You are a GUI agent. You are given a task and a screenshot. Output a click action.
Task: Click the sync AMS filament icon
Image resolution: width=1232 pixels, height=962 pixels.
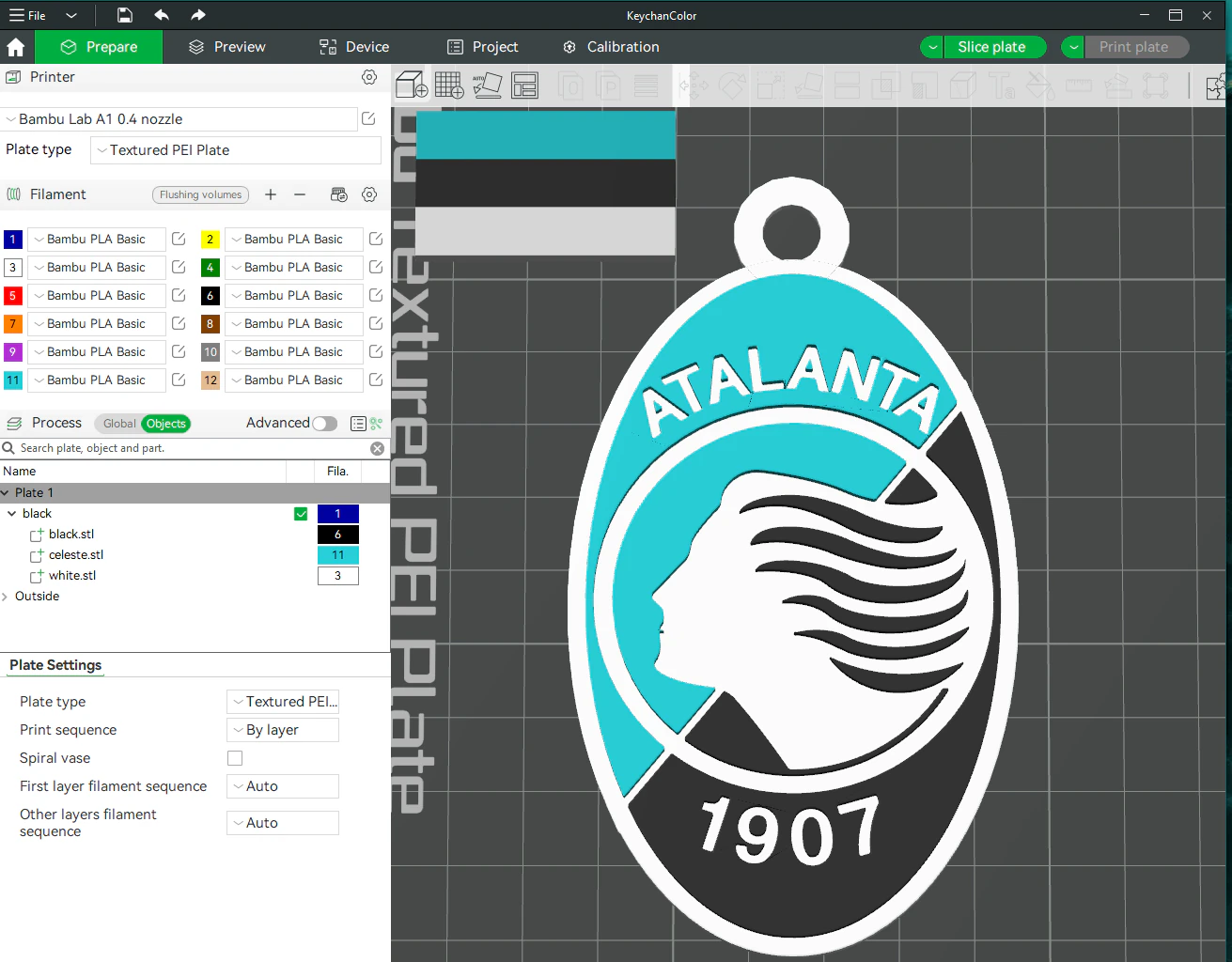point(339,194)
